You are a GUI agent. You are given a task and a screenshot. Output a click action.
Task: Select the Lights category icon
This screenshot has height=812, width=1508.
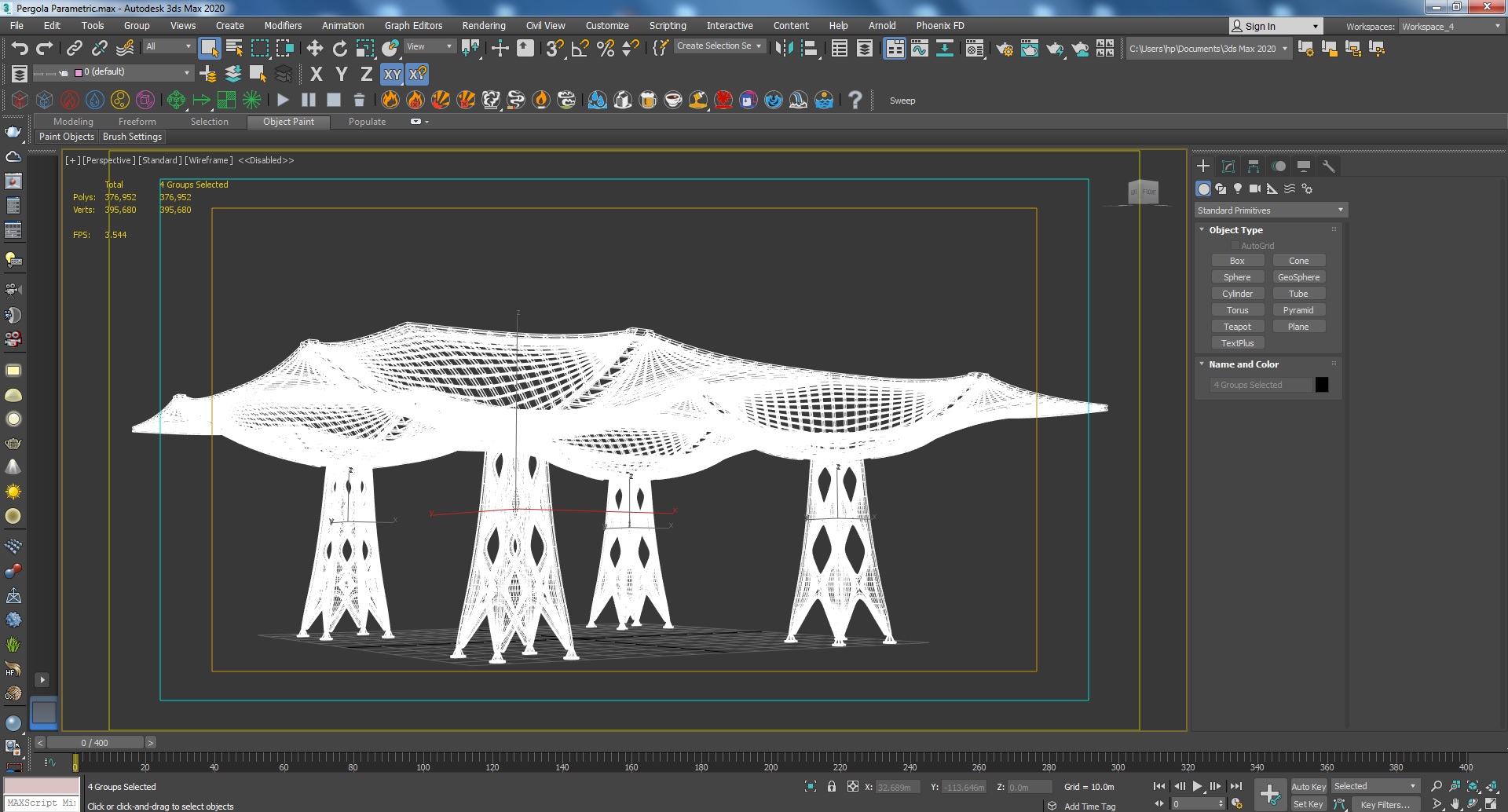click(1238, 188)
